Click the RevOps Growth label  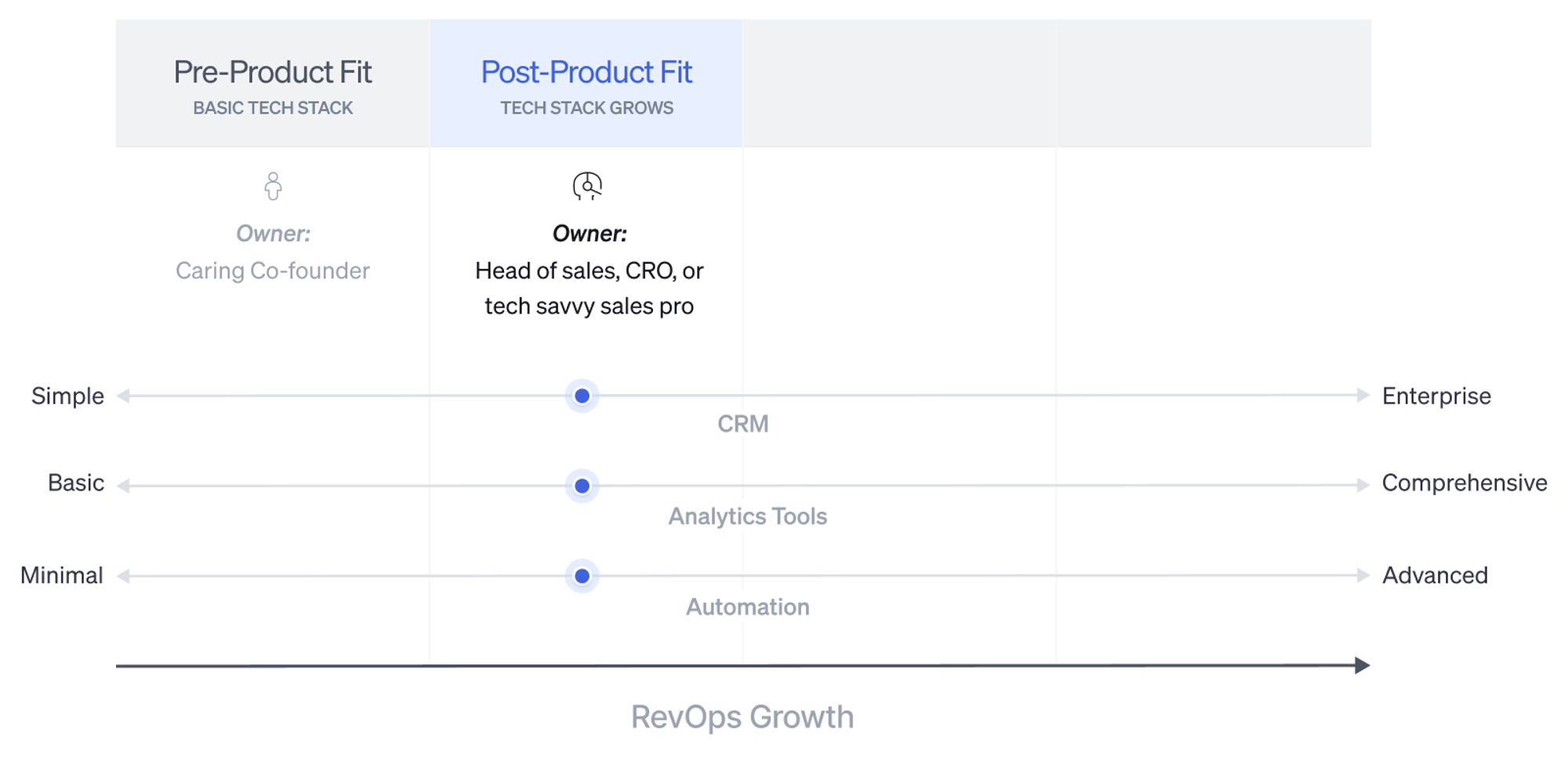click(742, 717)
